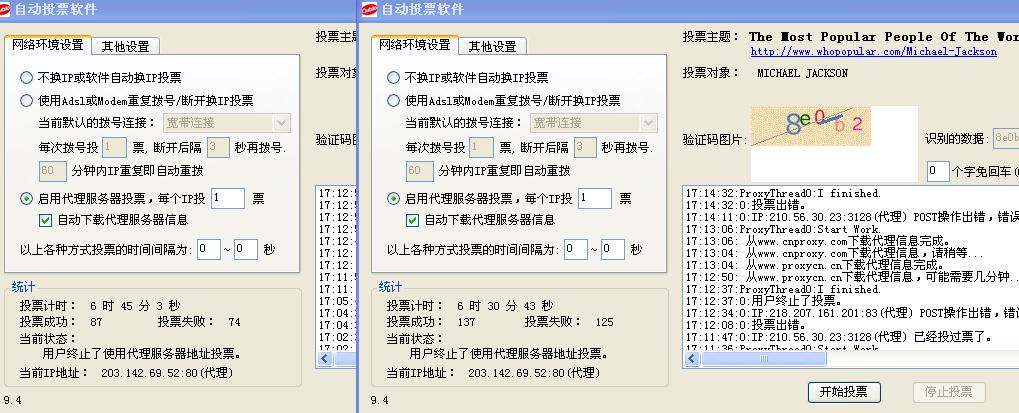Click the minimum interval seconds field in left window
This screenshot has height=413, width=1019.
pos(209,249)
